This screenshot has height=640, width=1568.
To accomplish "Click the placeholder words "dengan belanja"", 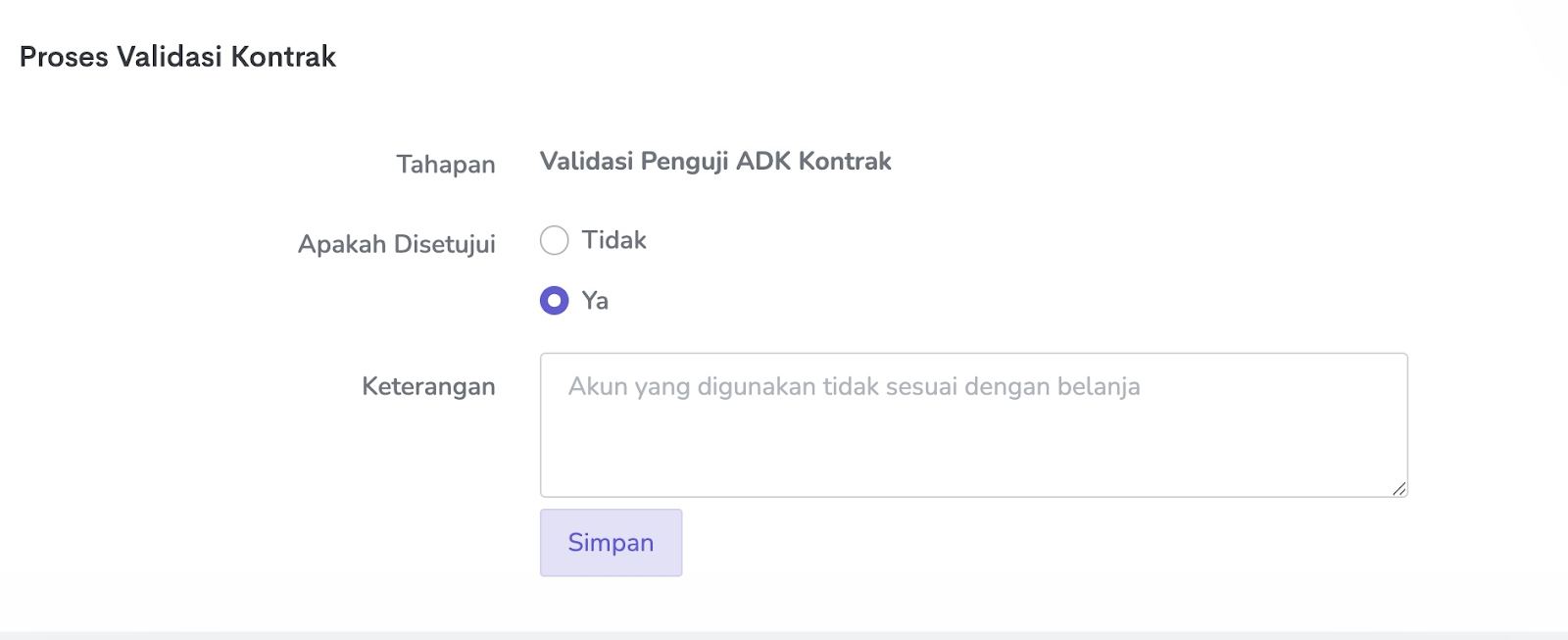I will click(1052, 387).
